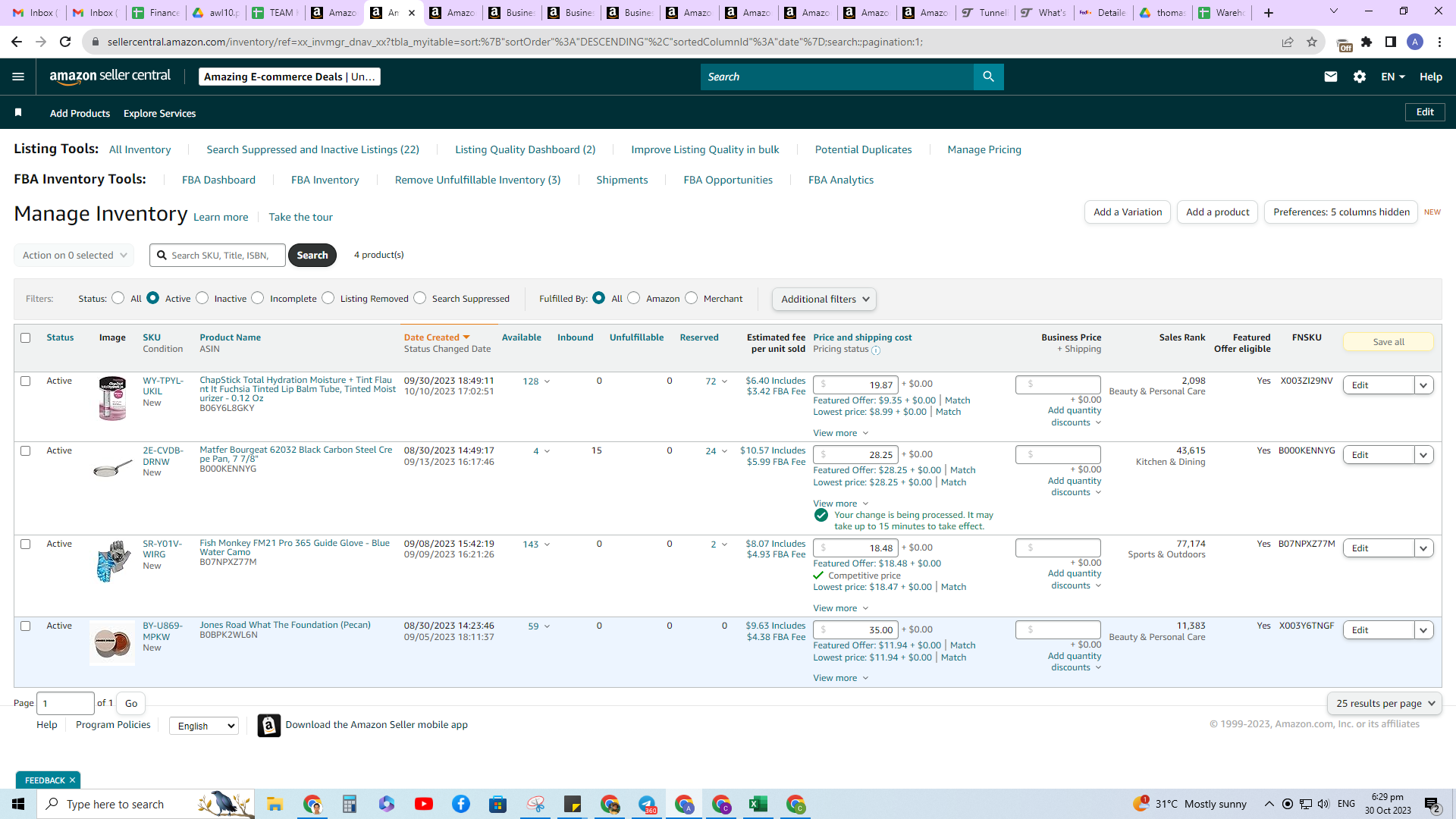Image resolution: width=1456 pixels, height=819 pixels.
Task: Open Excel from the taskbar
Action: 758,804
